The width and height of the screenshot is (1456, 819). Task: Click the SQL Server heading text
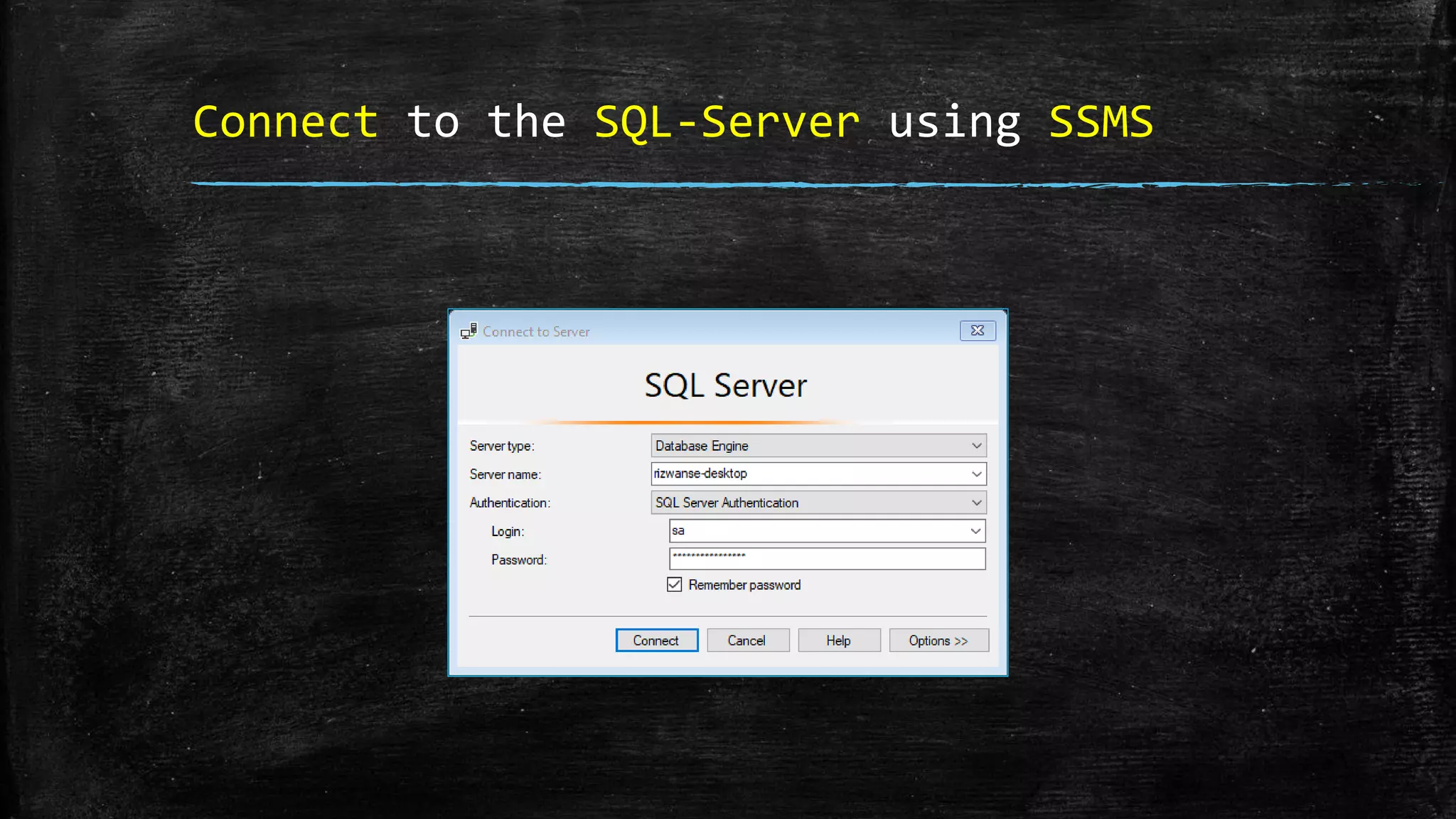pos(726,385)
